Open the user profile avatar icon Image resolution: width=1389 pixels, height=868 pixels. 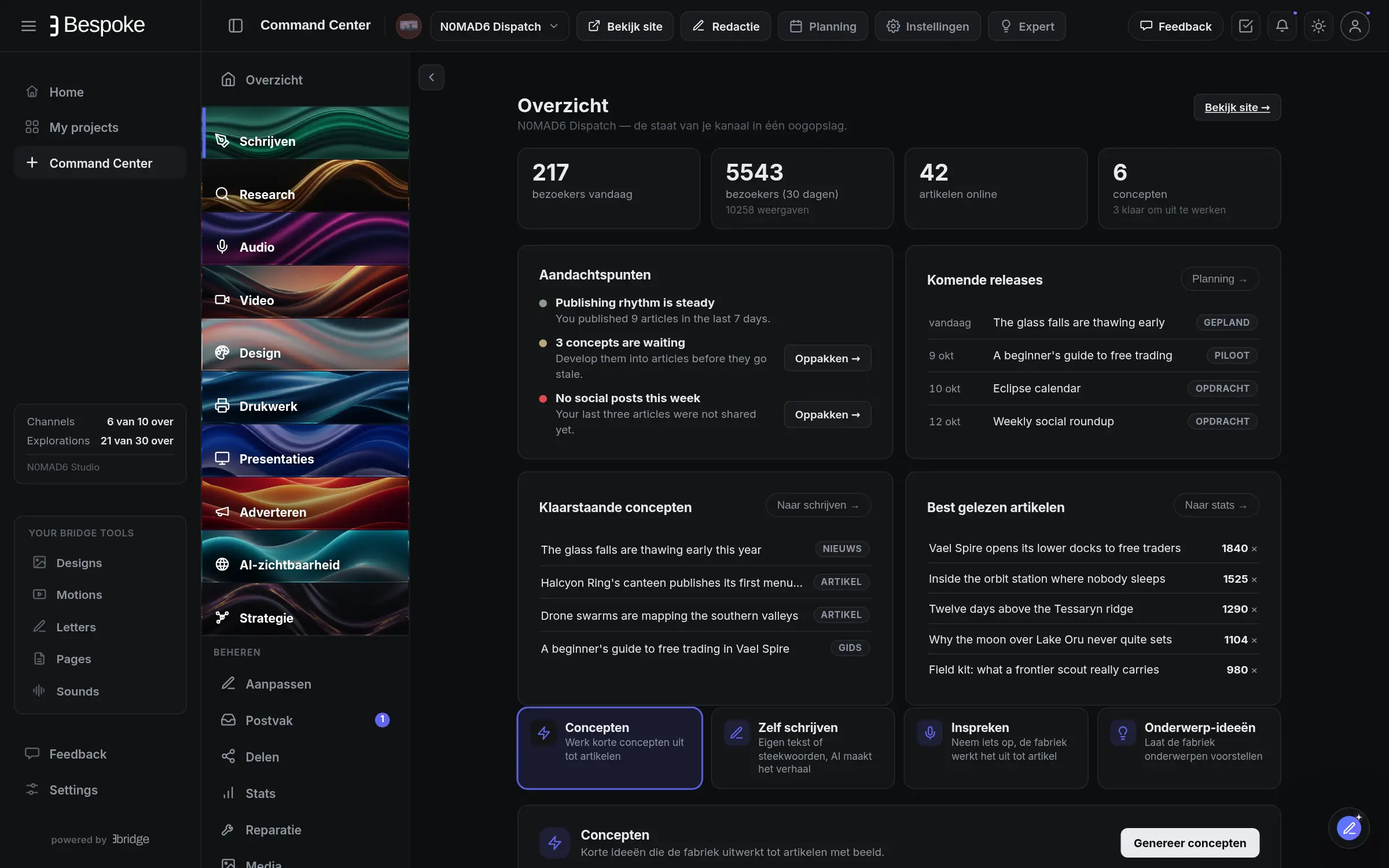pyautogui.click(x=1355, y=26)
